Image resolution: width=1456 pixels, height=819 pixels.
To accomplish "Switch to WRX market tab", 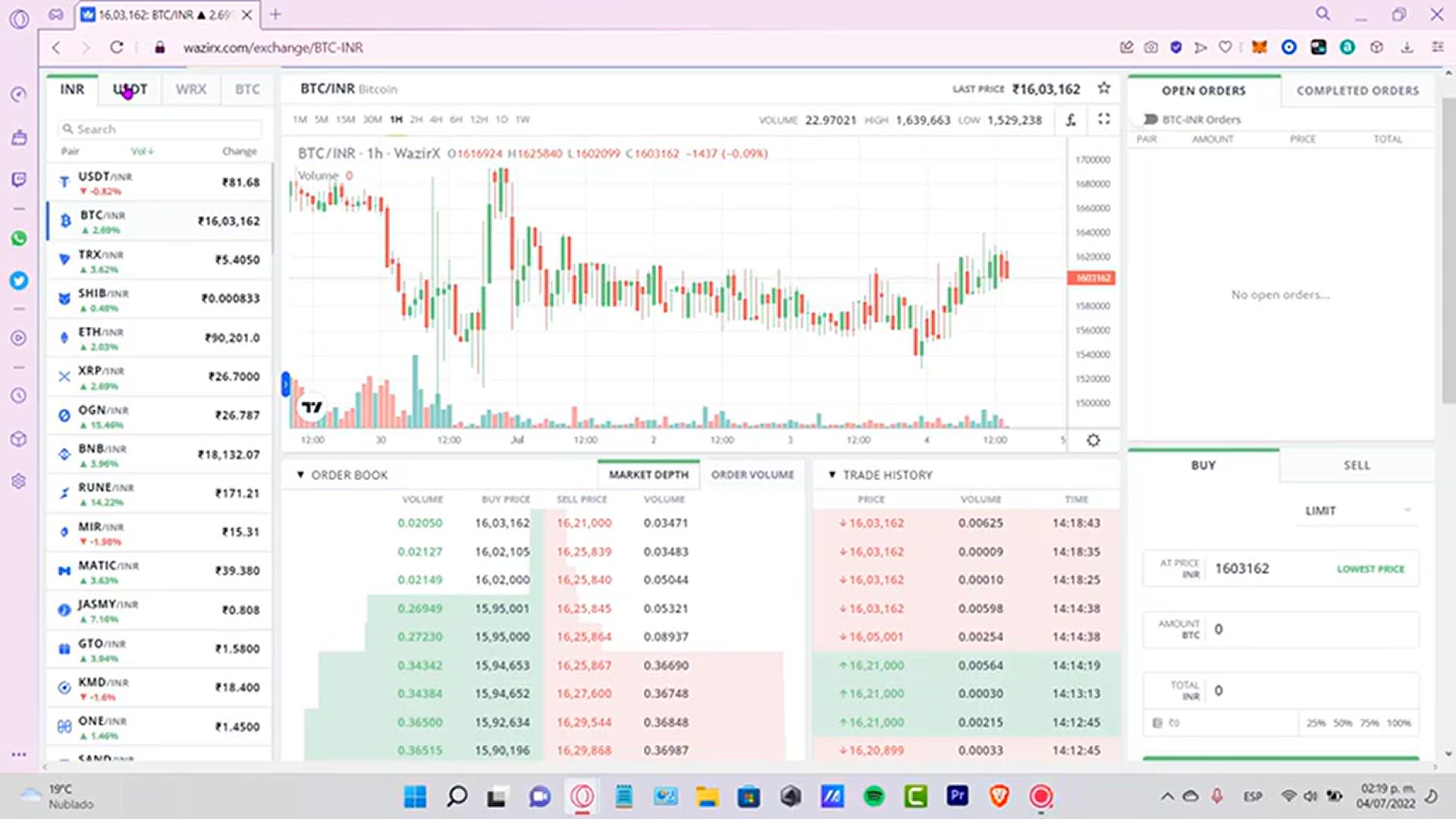I will (190, 89).
